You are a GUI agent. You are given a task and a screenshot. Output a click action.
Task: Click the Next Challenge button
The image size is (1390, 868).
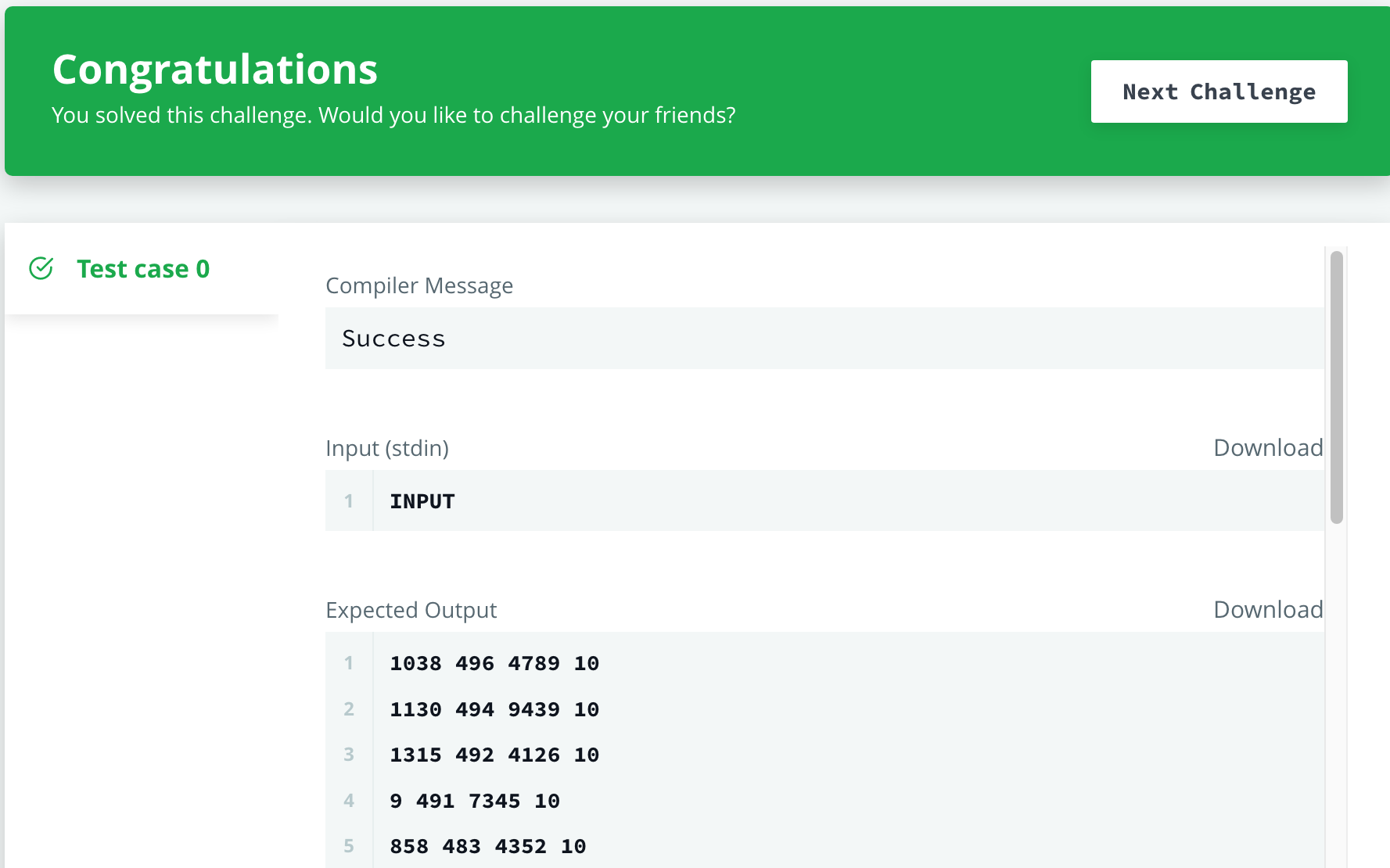click(x=1219, y=91)
